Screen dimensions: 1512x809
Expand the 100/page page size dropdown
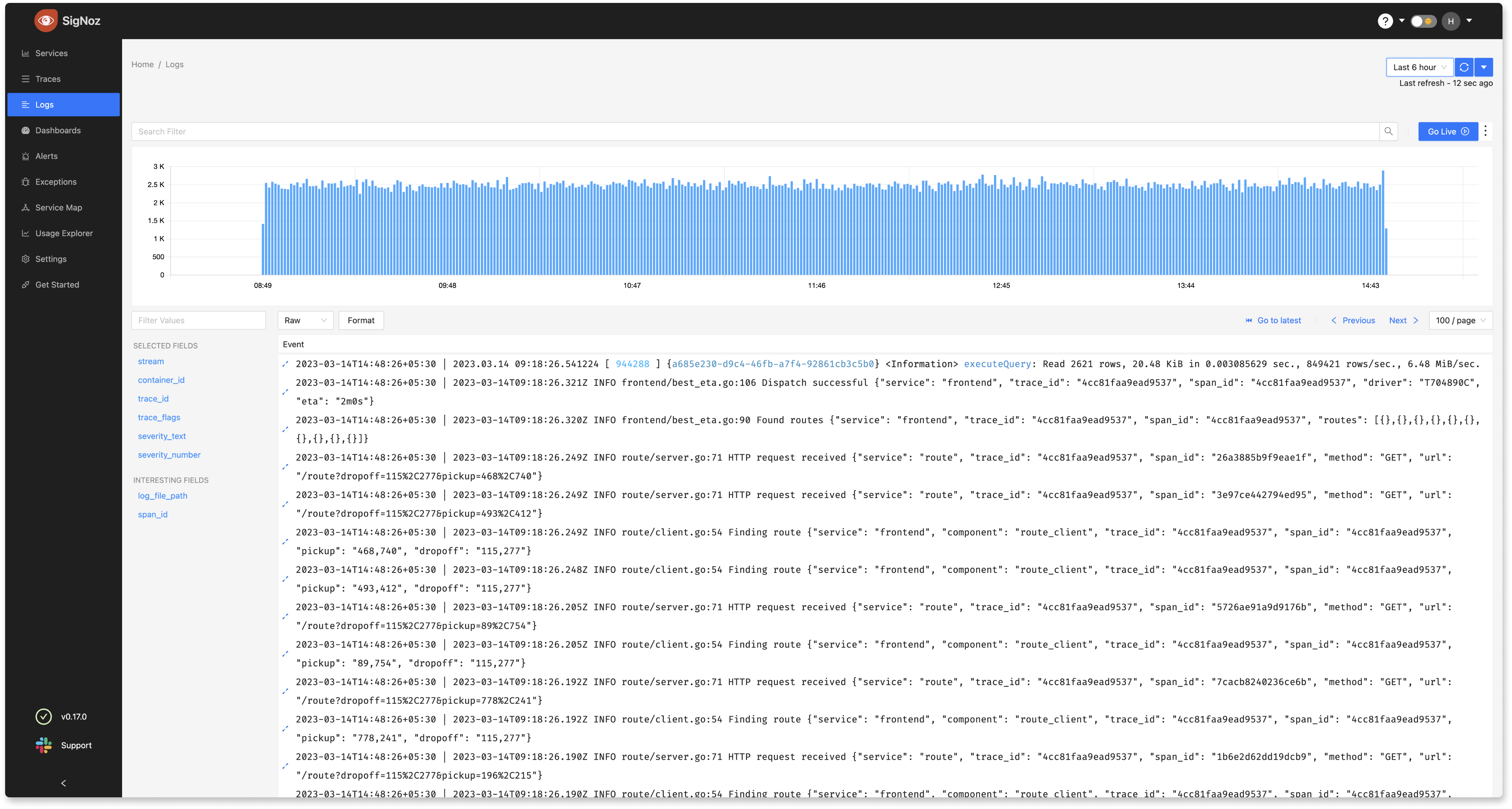[1460, 320]
